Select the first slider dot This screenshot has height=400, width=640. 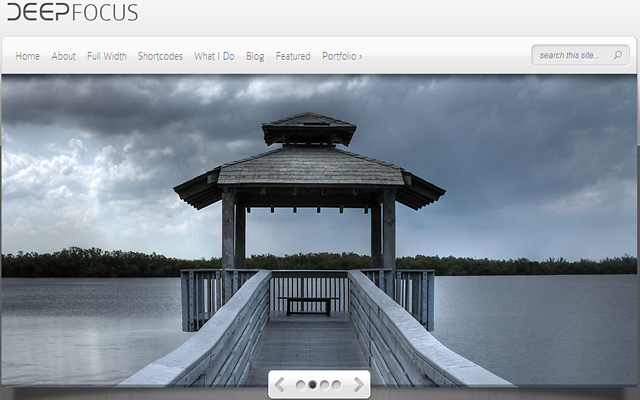pos(300,385)
